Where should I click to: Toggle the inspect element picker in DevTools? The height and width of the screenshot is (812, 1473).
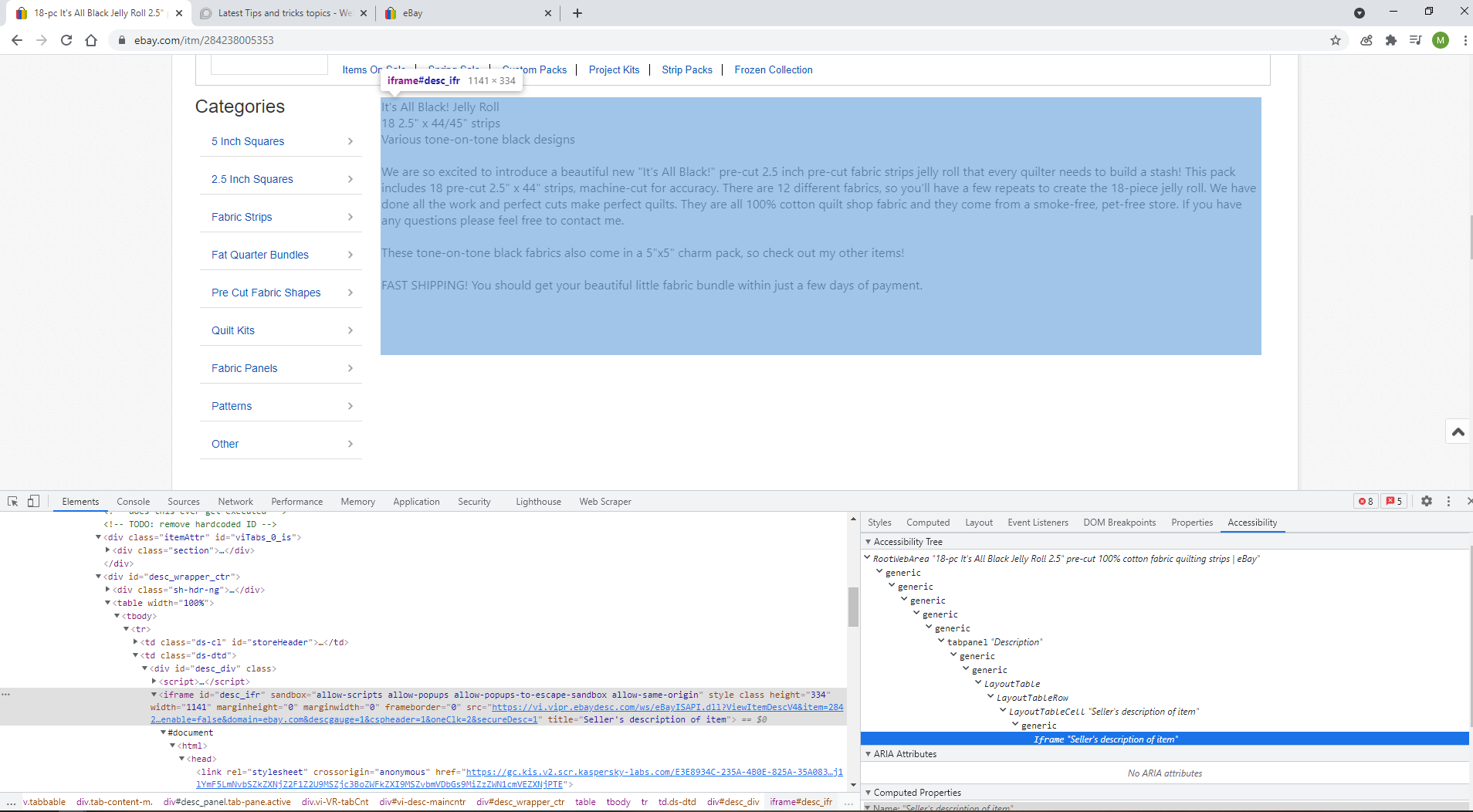click(12, 501)
